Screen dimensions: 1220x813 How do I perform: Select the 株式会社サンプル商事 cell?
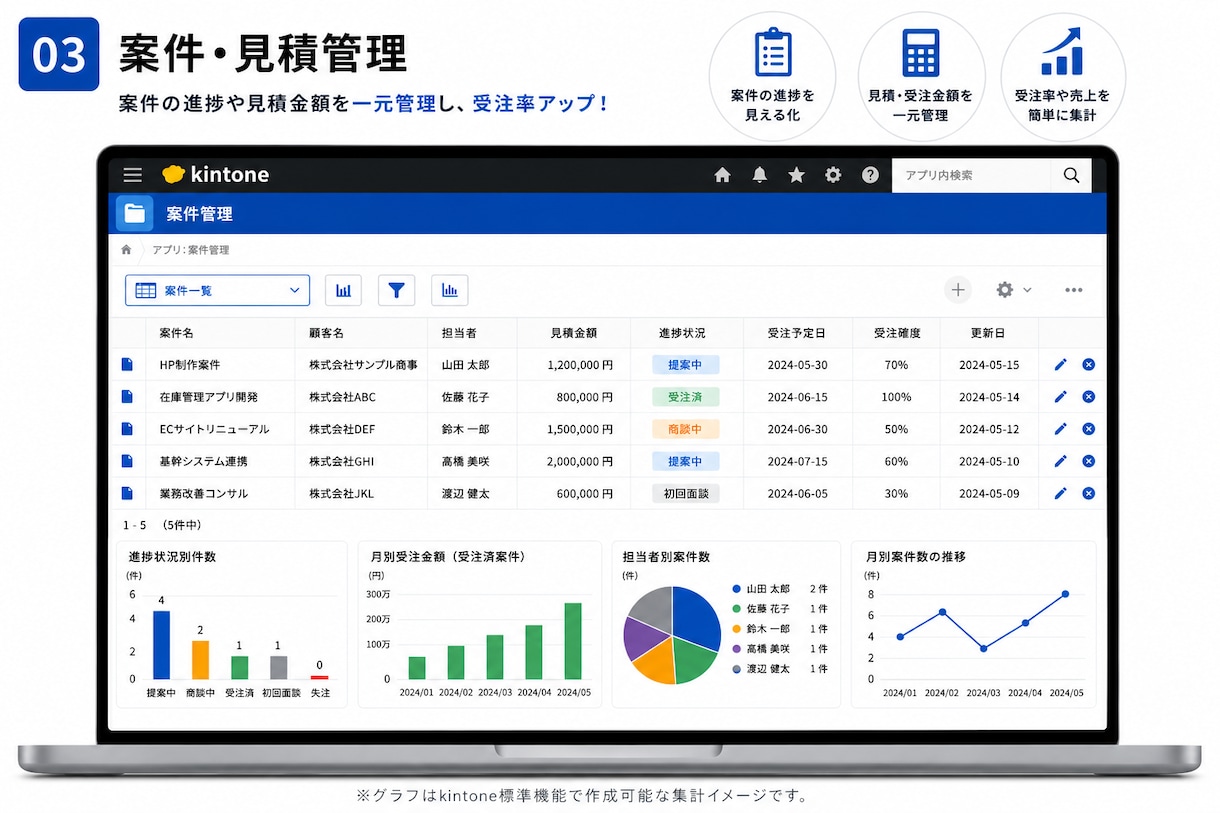click(363, 365)
